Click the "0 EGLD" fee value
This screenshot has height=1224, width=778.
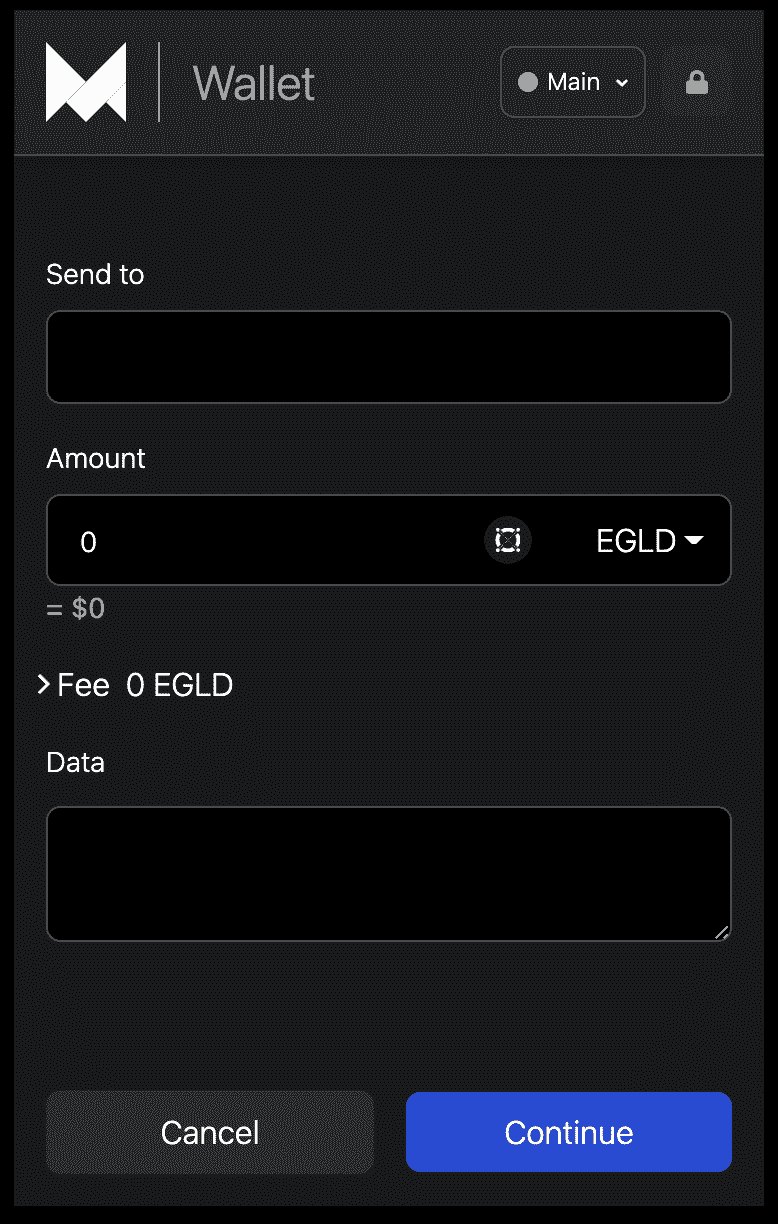180,685
